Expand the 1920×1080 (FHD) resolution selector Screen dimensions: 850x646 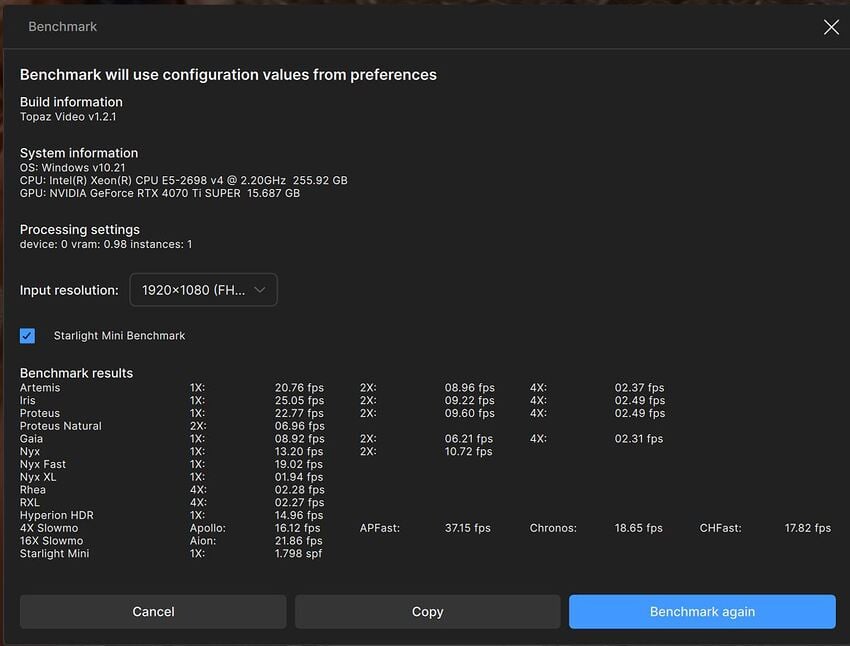203,289
